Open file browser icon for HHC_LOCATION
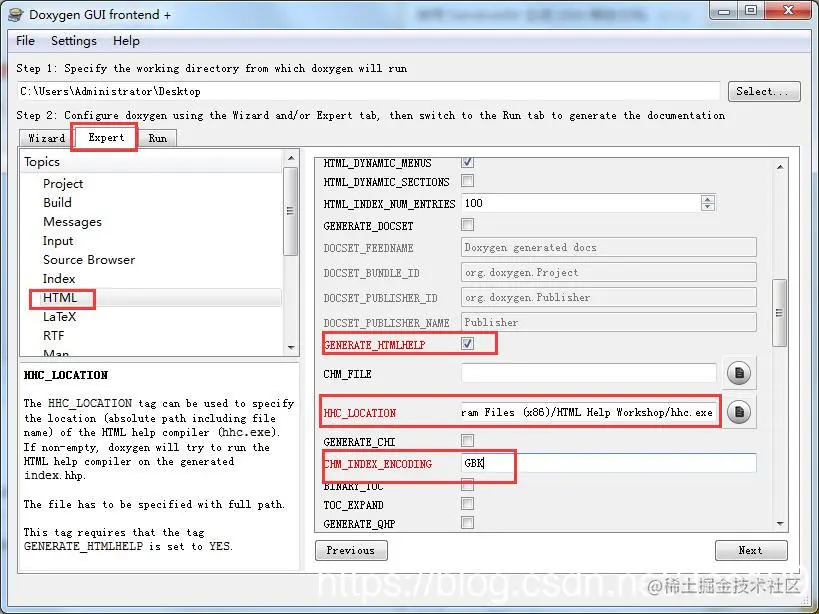 [x=739, y=412]
